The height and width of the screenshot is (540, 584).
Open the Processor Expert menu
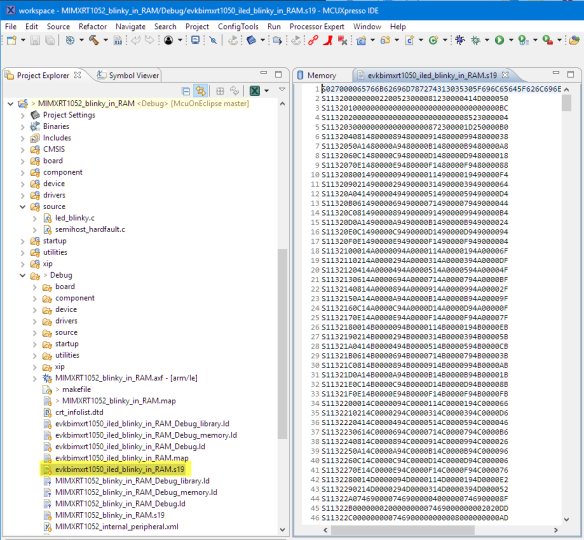[x=317, y=26]
